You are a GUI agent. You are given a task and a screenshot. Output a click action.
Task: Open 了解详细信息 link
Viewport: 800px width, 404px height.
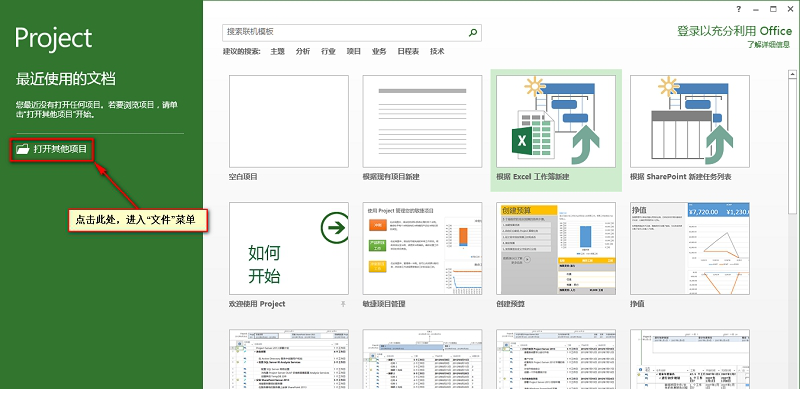click(769, 45)
